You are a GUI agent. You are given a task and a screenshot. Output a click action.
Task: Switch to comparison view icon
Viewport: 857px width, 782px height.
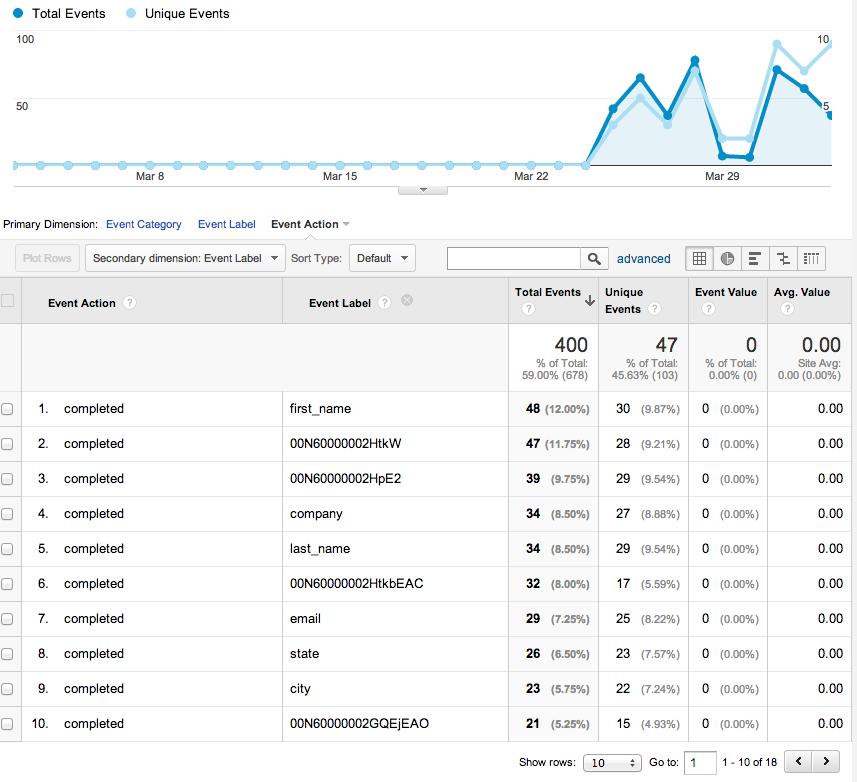pyautogui.click(x=783, y=258)
